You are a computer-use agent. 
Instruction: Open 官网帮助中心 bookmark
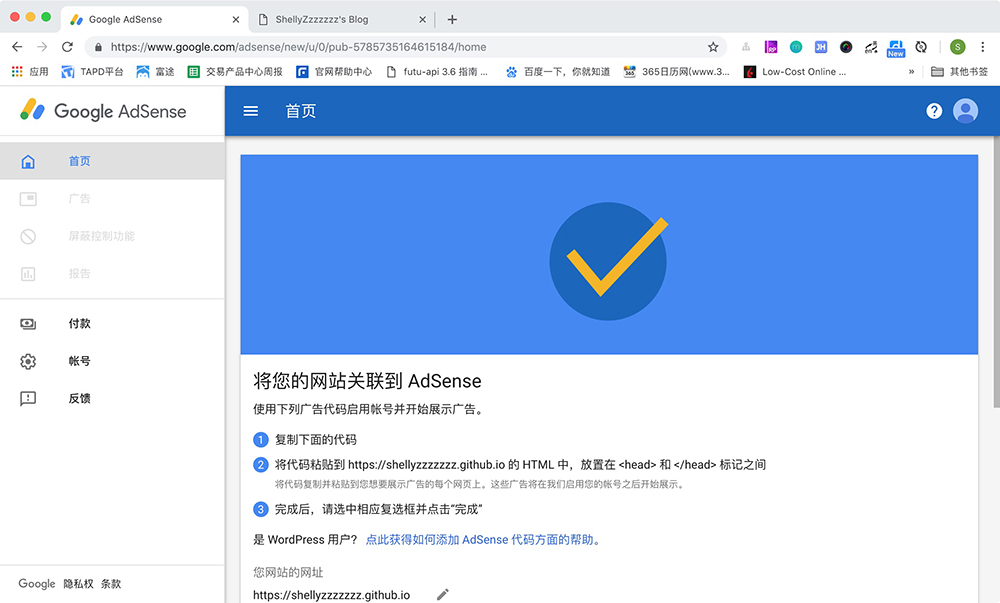pos(334,71)
